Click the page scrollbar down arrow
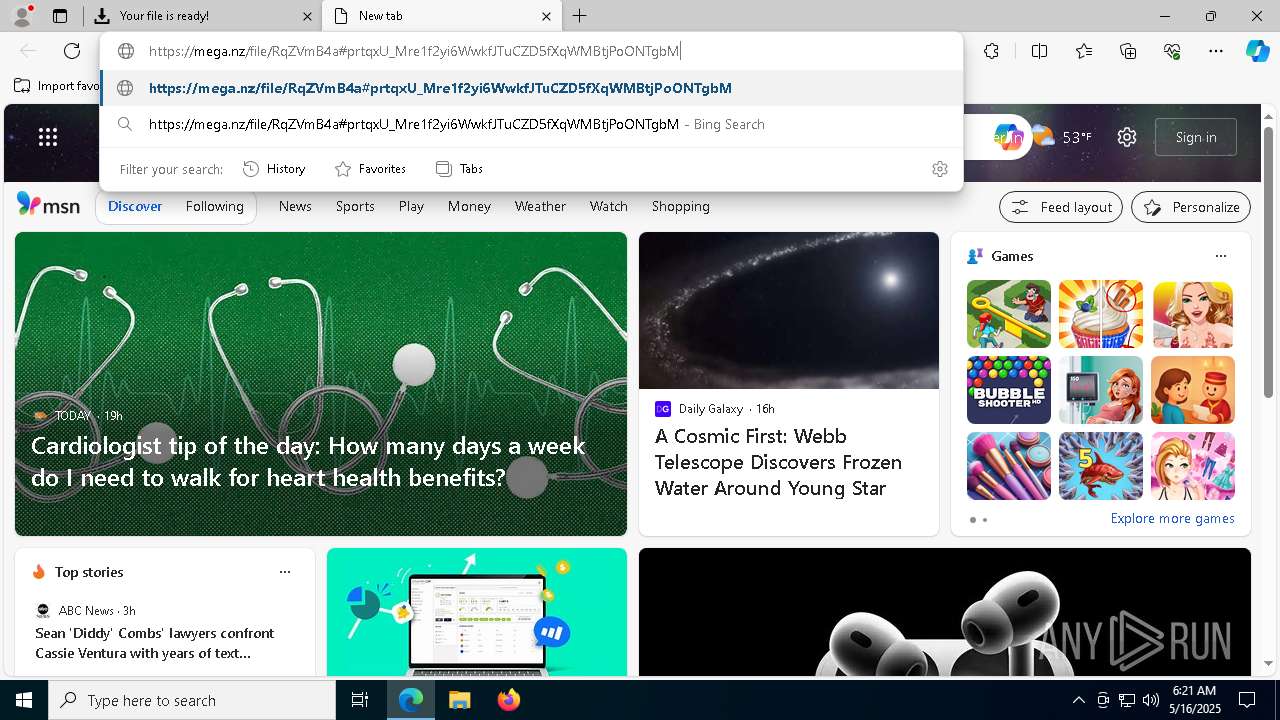Screen dimensions: 1280x720 click(x=1270, y=663)
